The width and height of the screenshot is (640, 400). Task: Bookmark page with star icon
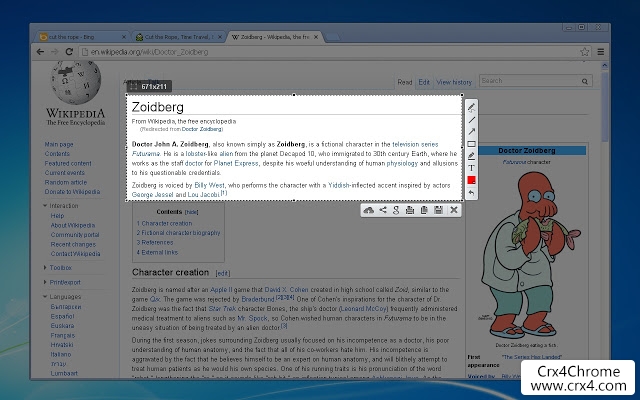(x=584, y=52)
